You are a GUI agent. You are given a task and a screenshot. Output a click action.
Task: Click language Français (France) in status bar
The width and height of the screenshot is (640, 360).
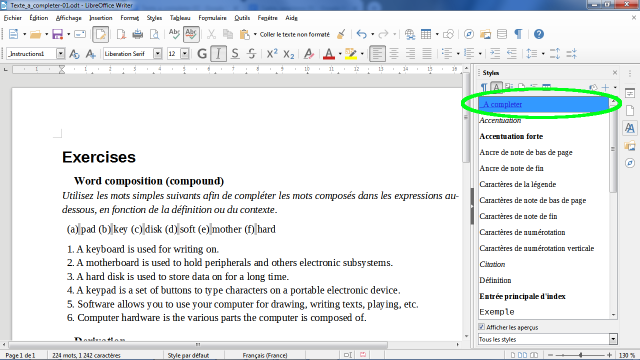[265, 355]
